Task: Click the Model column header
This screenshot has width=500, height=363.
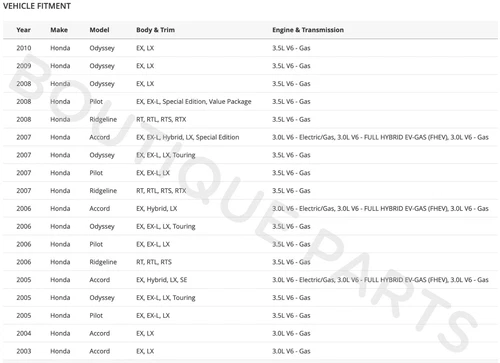Action: pyautogui.click(x=99, y=30)
